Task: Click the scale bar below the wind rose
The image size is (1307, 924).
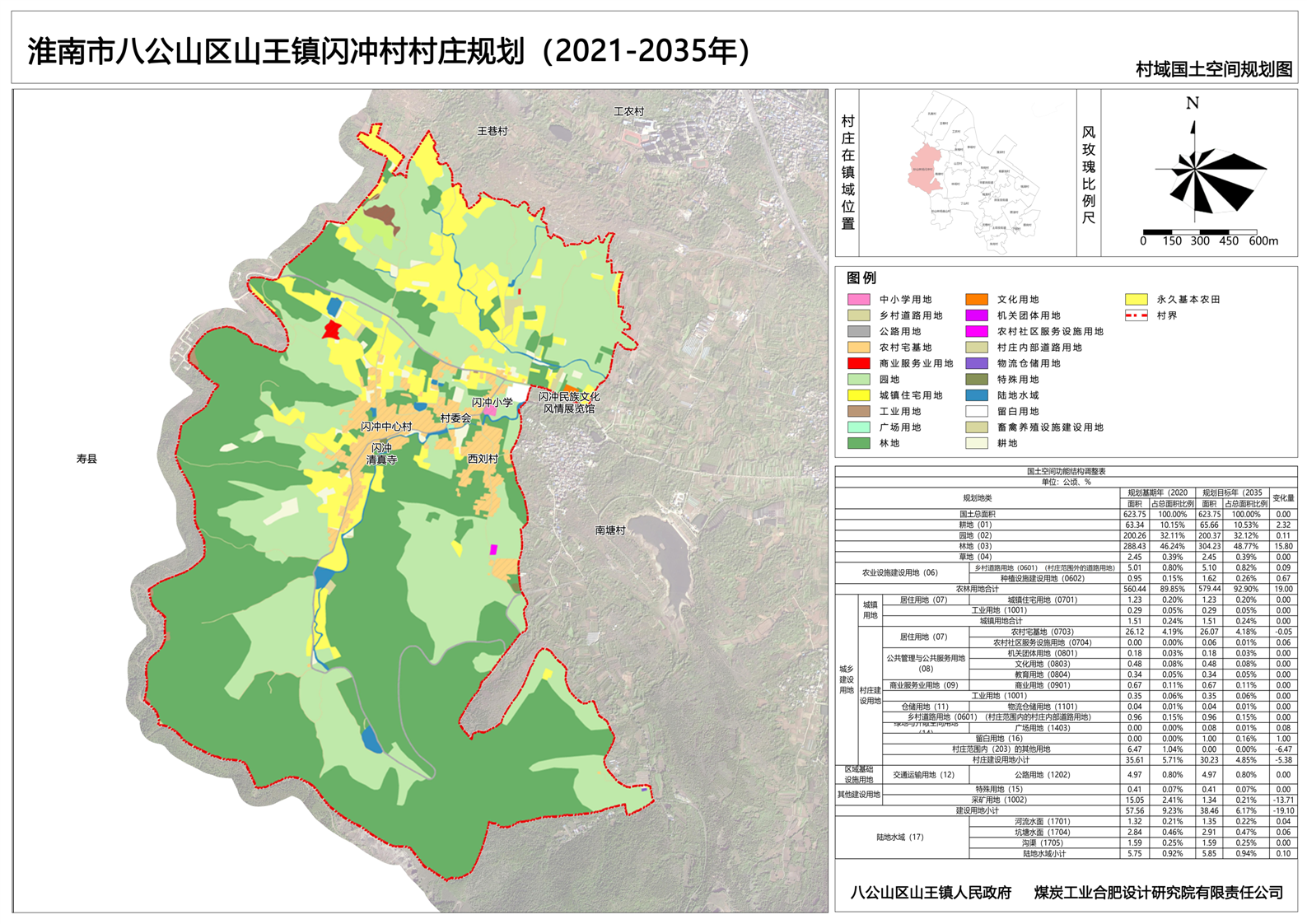Action: (x=1199, y=232)
